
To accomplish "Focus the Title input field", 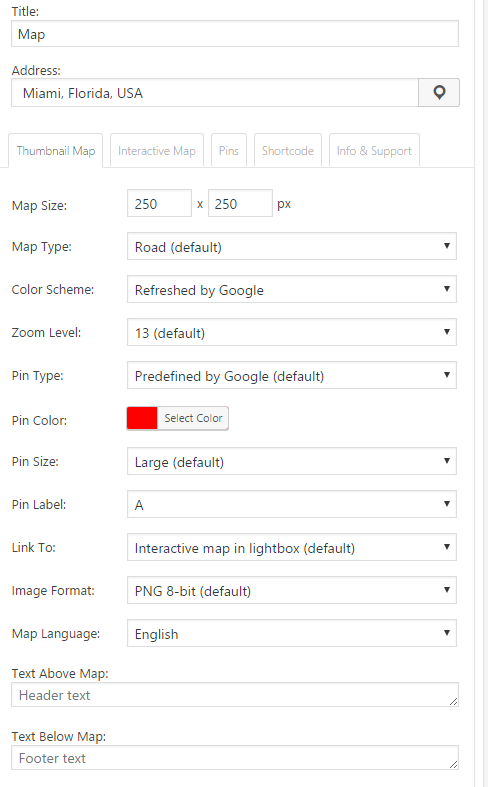I will [235, 34].
